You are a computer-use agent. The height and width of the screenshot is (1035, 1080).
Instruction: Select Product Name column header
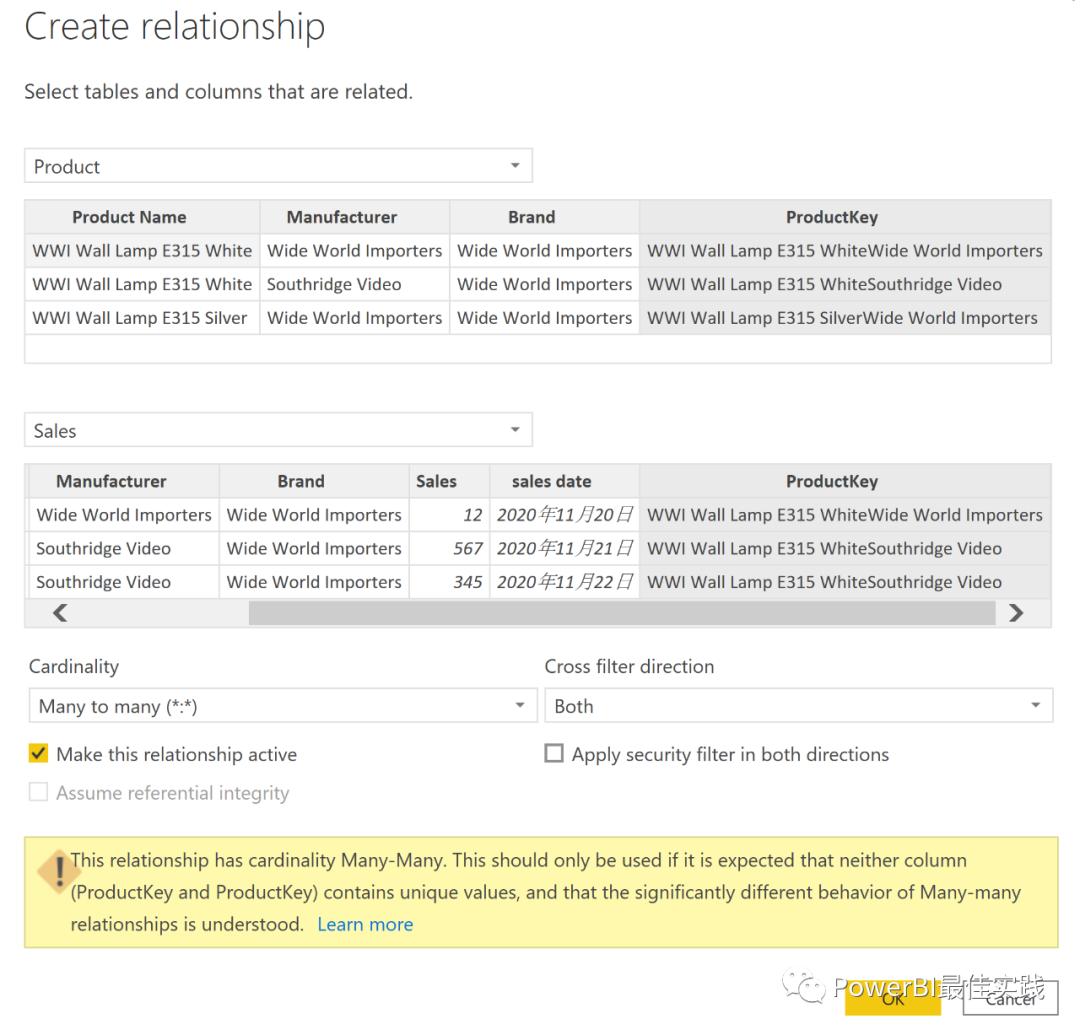tap(129, 217)
